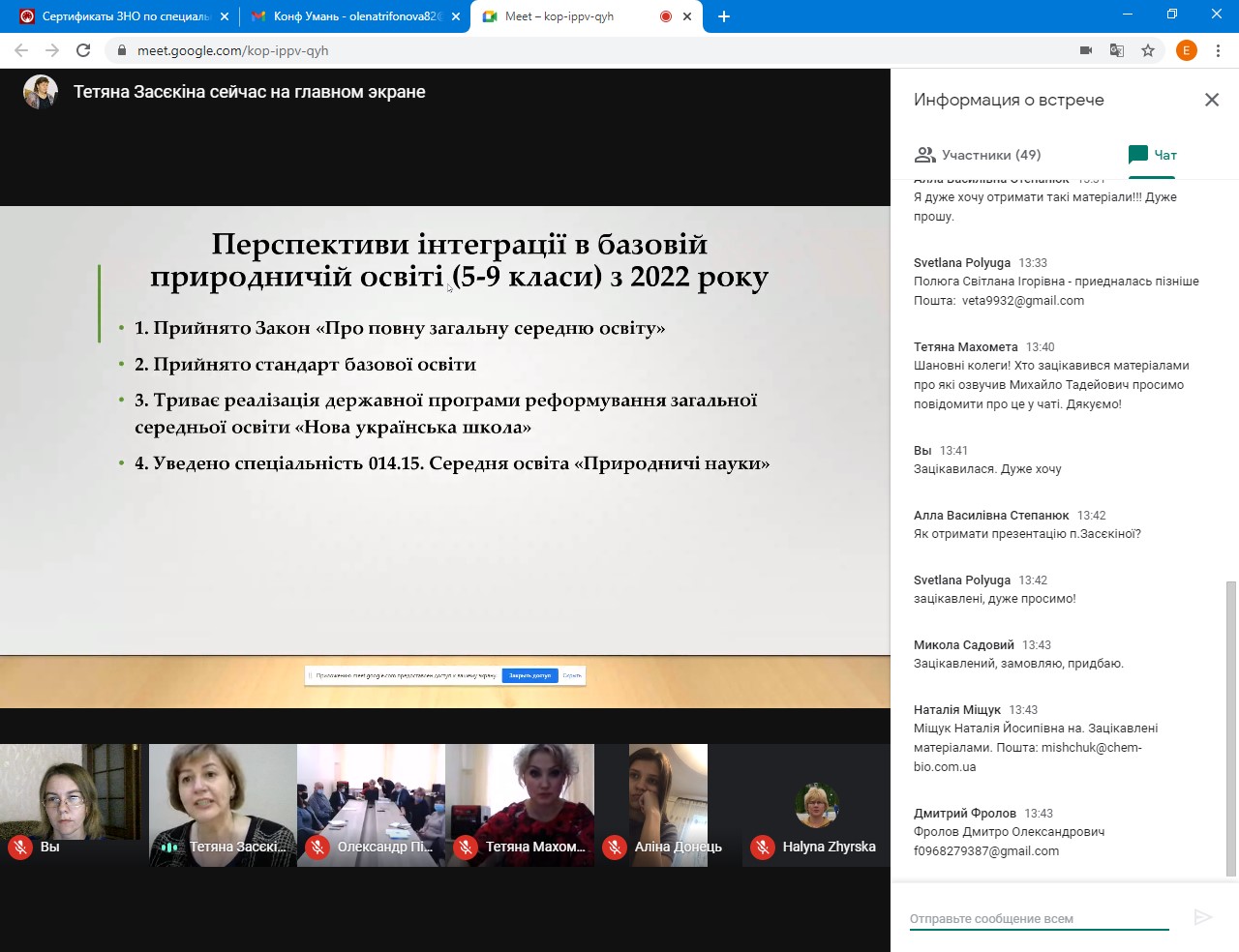The width and height of the screenshot is (1239, 952).
Task: Click muted mic icon on Аліна Донець
Action: 615,848
